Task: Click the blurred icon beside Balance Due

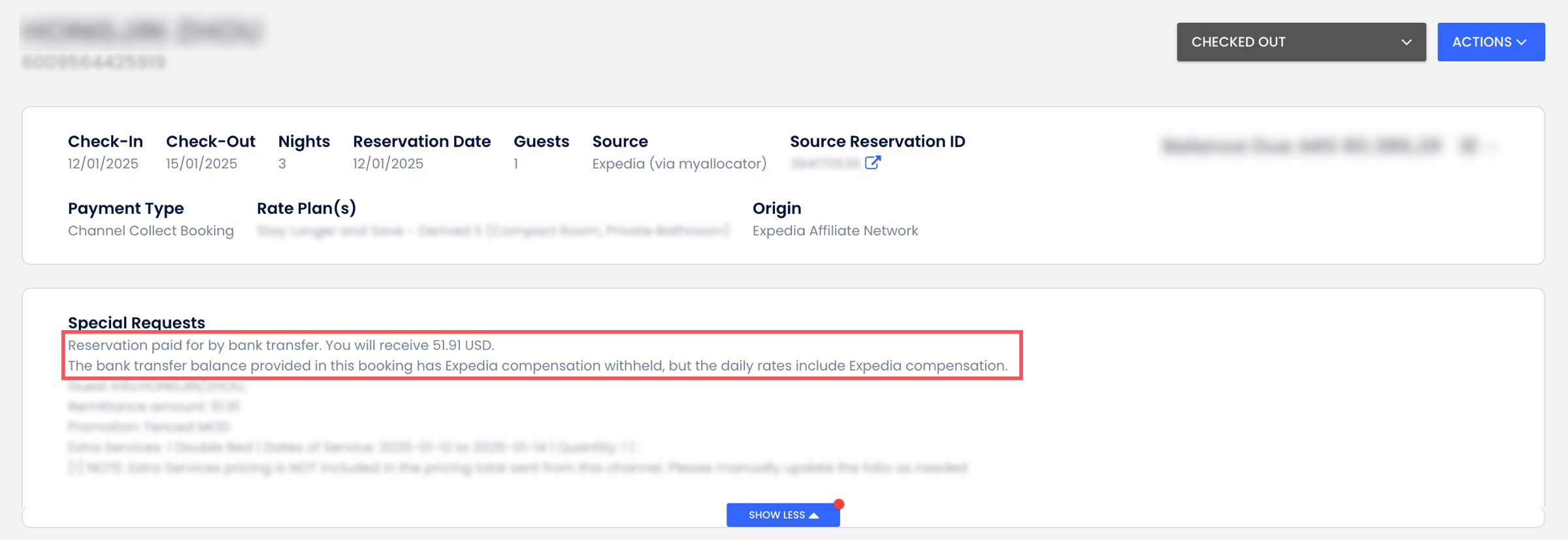Action: 1468,145
